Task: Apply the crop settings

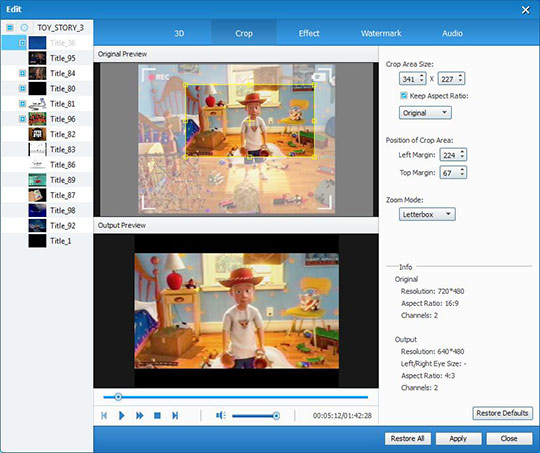Action: (458, 439)
